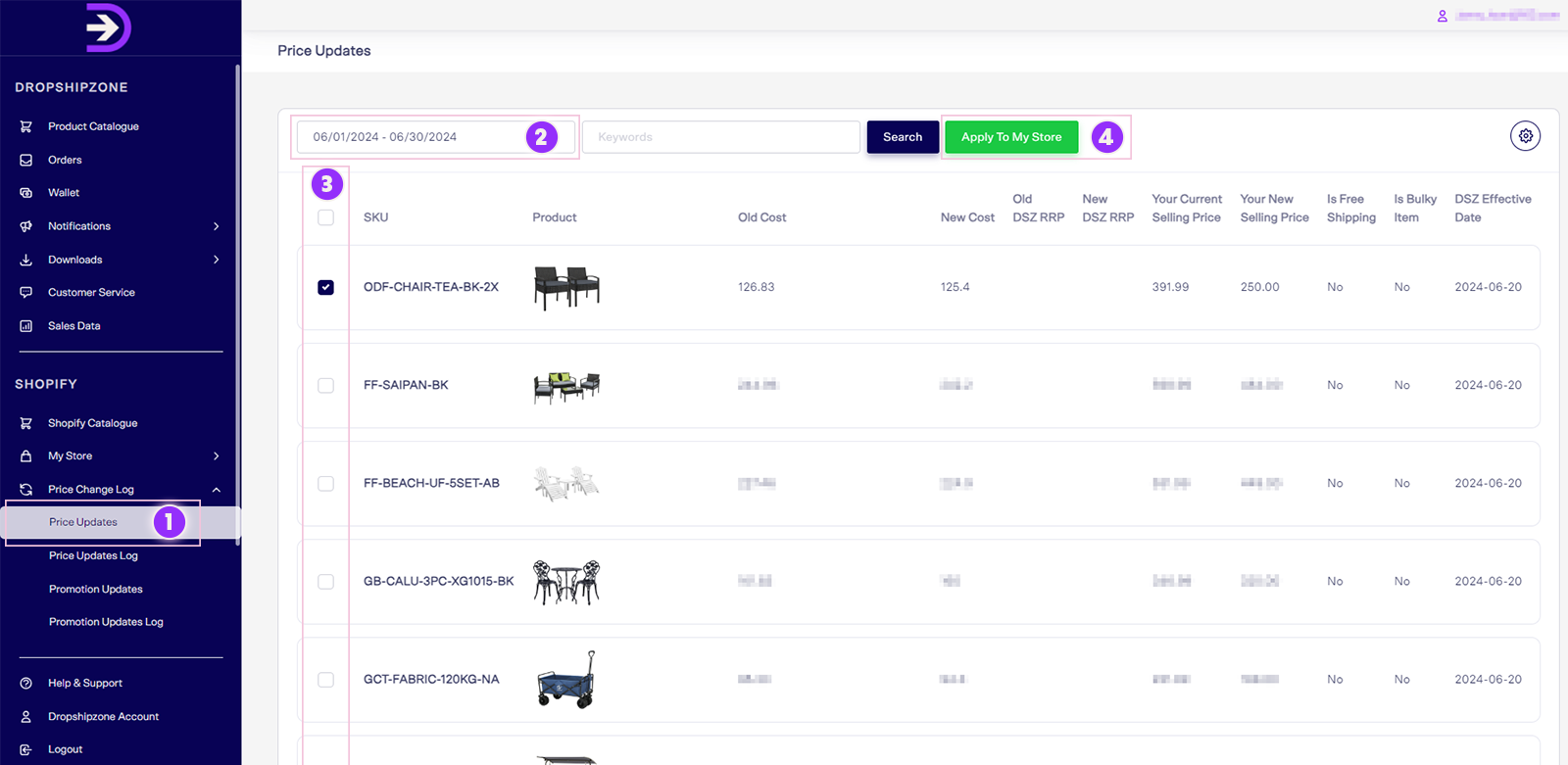Open table settings gear icon
1568x765 pixels.
tap(1526, 136)
